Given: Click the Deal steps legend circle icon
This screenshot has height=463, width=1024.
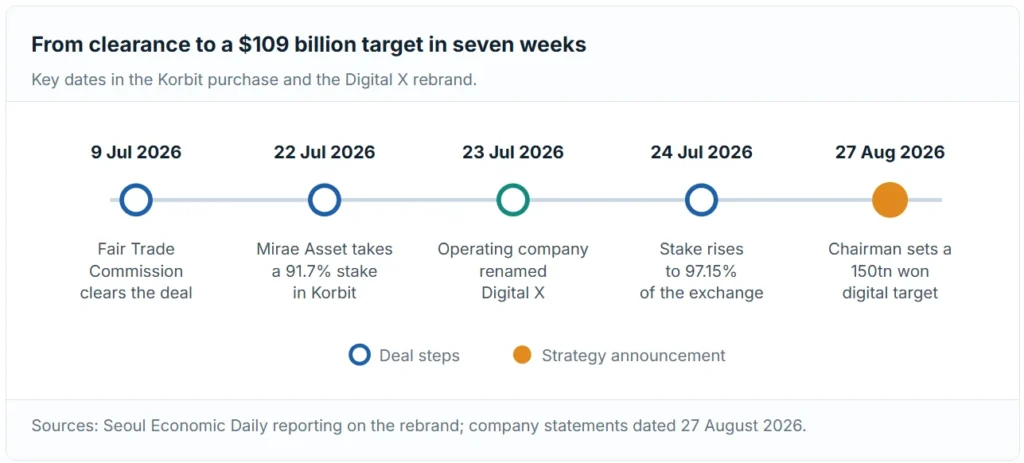Looking at the screenshot, I should [x=360, y=355].
